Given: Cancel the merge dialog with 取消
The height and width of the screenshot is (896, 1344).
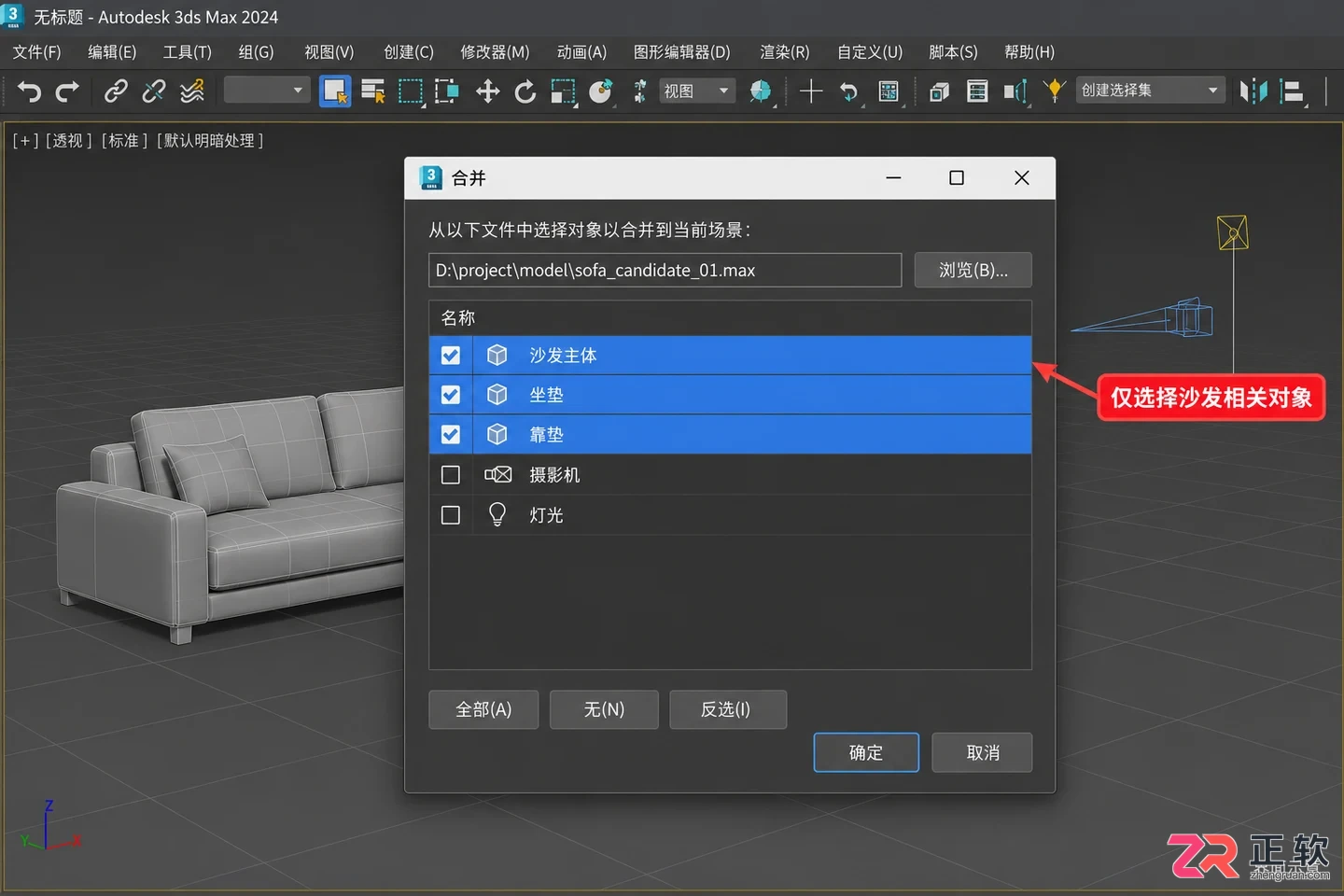Looking at the screenshot, I should (x=983, y=752).
